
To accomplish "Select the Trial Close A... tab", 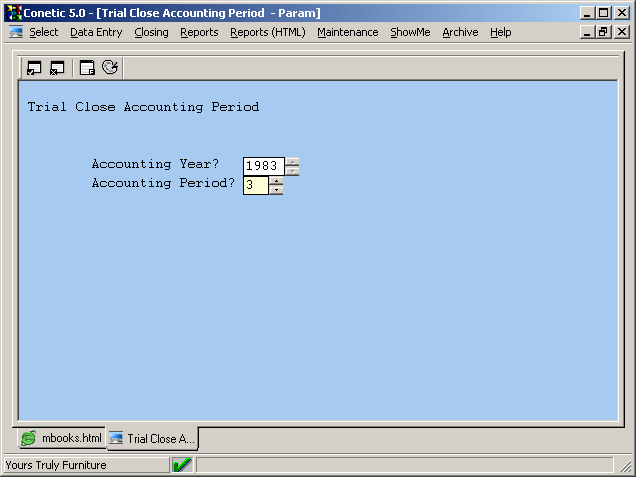I will coord(152,439).
